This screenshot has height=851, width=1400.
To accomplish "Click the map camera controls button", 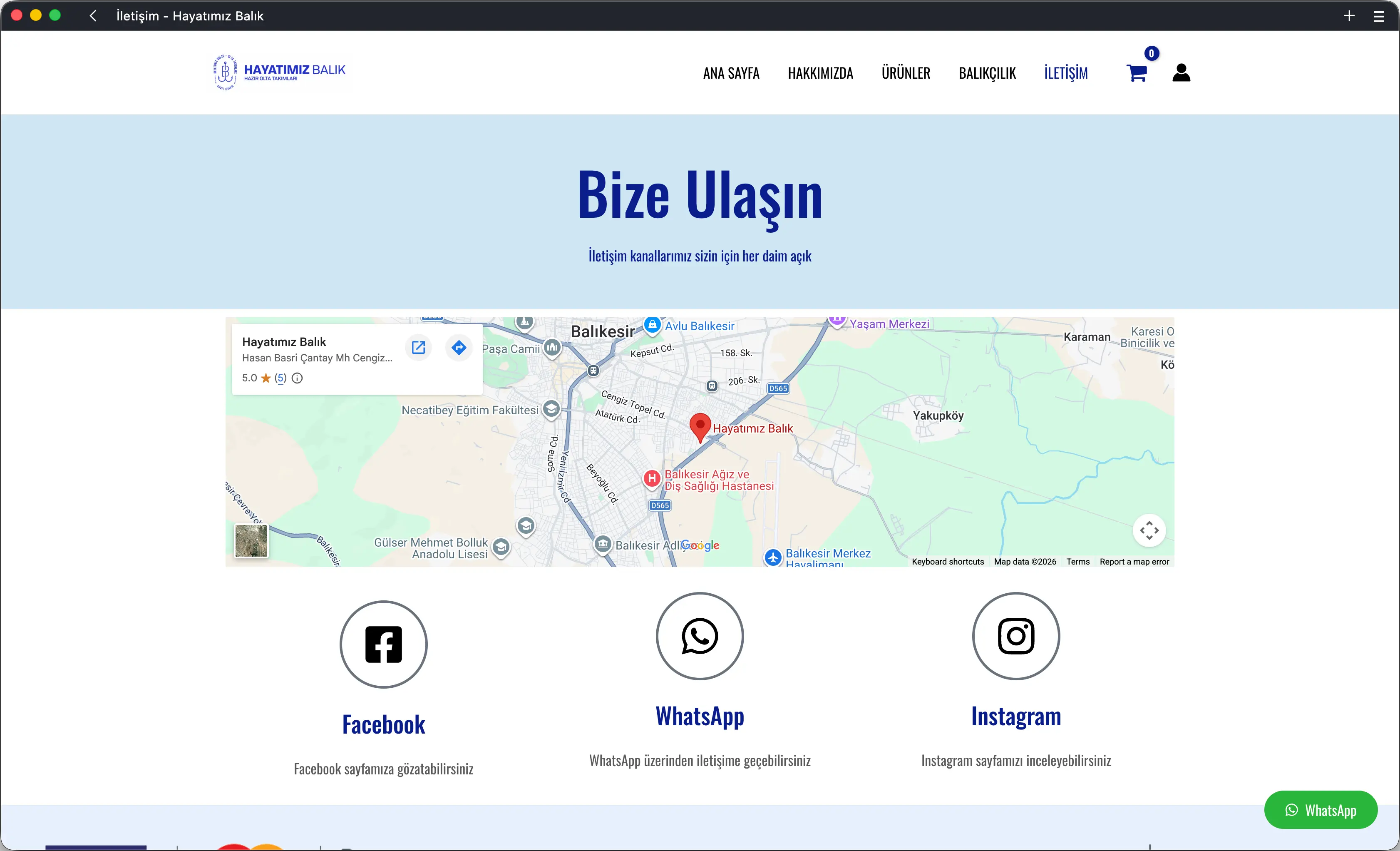I will [1149, 530].
